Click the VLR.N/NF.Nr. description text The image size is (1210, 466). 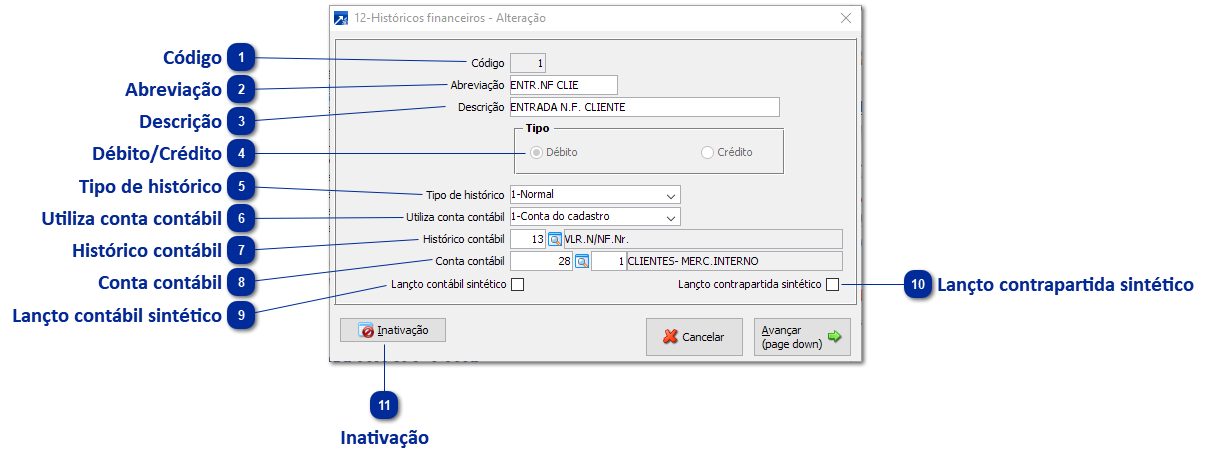click(x=596, y=240)
